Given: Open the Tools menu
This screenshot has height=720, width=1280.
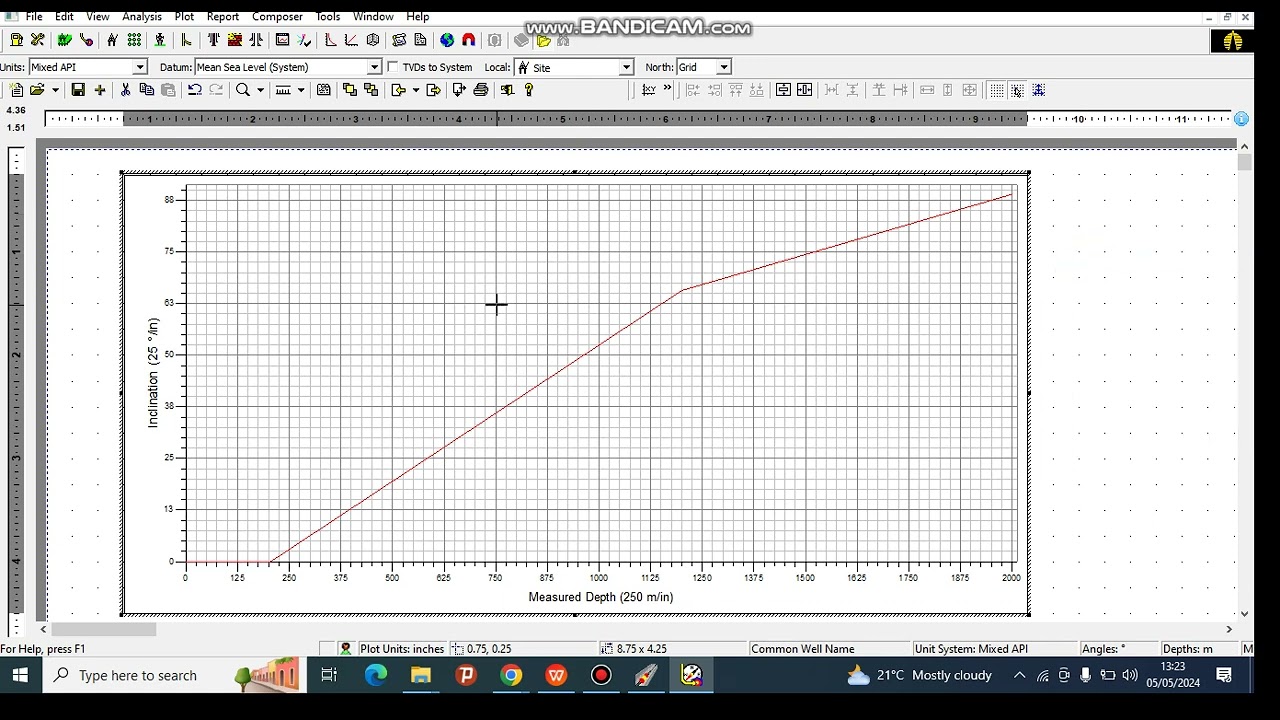Looking at the screenshot, I should point(328,16).
